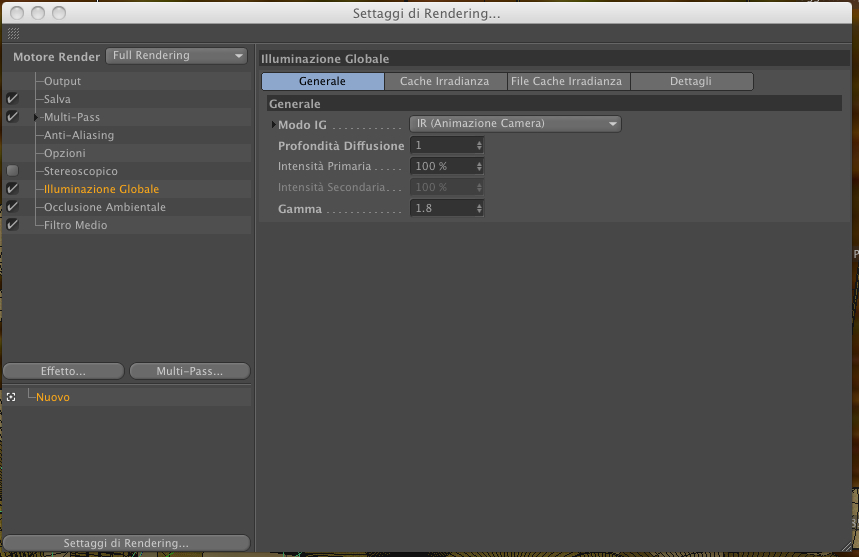Click the Gamma 1.8 value field
This screenshot has height=557, width=859.
tap(446, 208)
